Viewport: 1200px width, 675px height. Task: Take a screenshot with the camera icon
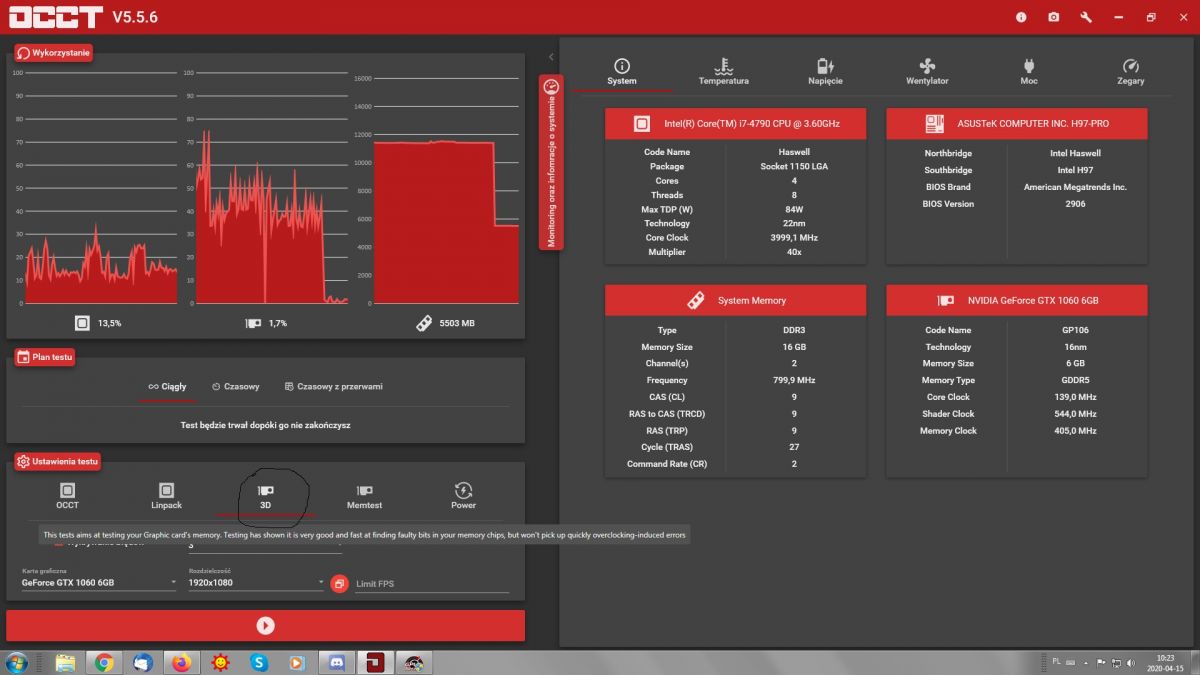point(1053,17)
